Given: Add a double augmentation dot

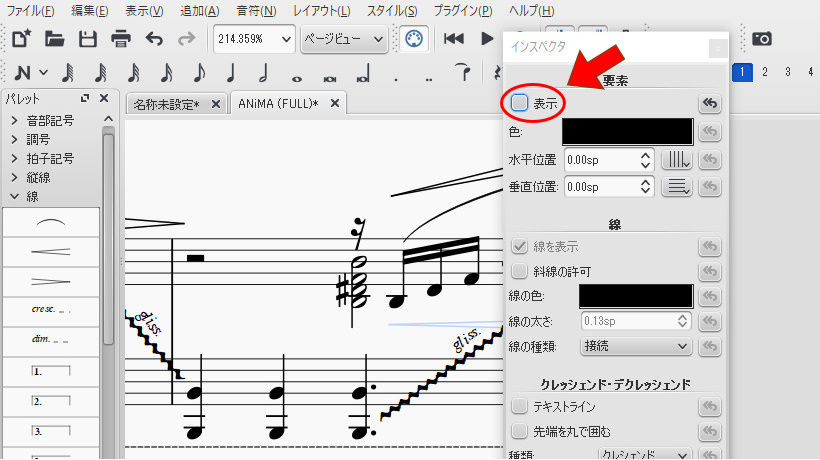Looking at the screenshot, I should click(x=429, y=79).
